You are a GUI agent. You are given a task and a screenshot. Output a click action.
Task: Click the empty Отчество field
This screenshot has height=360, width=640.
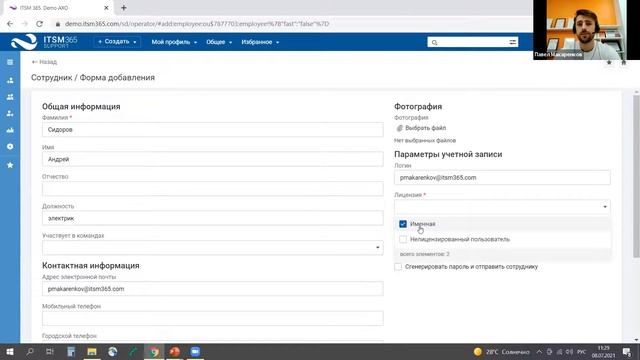click(x=213, y=189)
